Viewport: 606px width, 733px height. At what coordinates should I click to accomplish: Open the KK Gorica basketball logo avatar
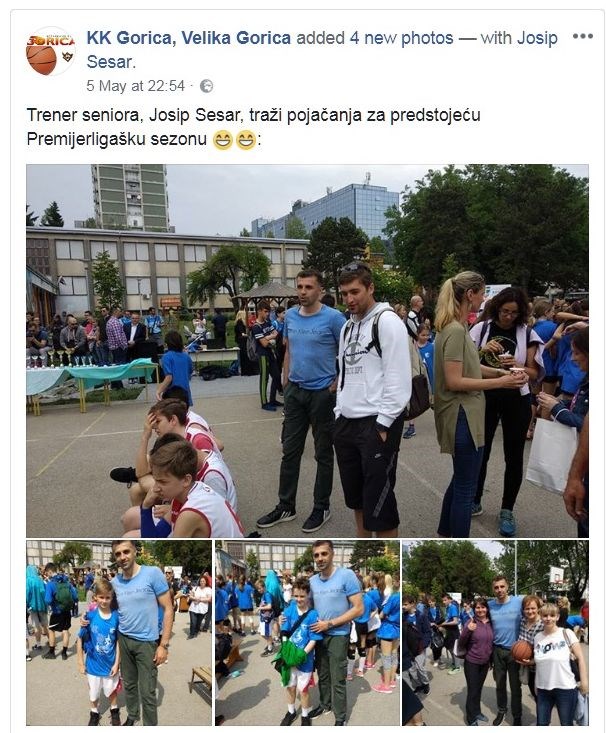(50, 51)
